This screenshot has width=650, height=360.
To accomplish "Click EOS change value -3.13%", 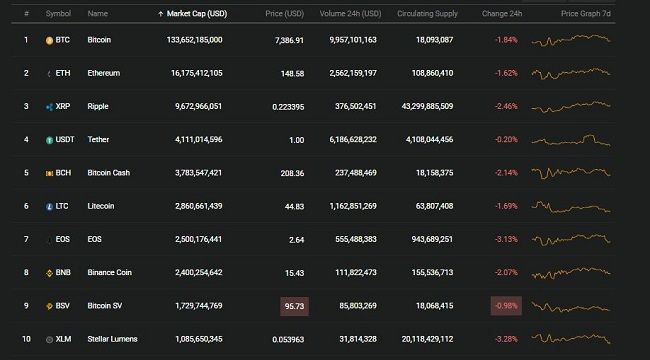I will coord(506,239).
